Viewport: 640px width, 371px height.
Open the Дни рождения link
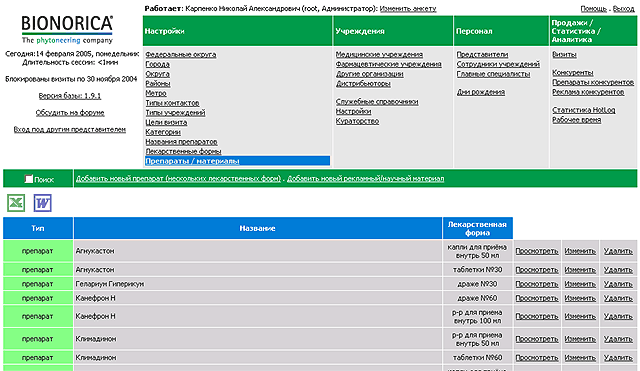pos(481,92)
